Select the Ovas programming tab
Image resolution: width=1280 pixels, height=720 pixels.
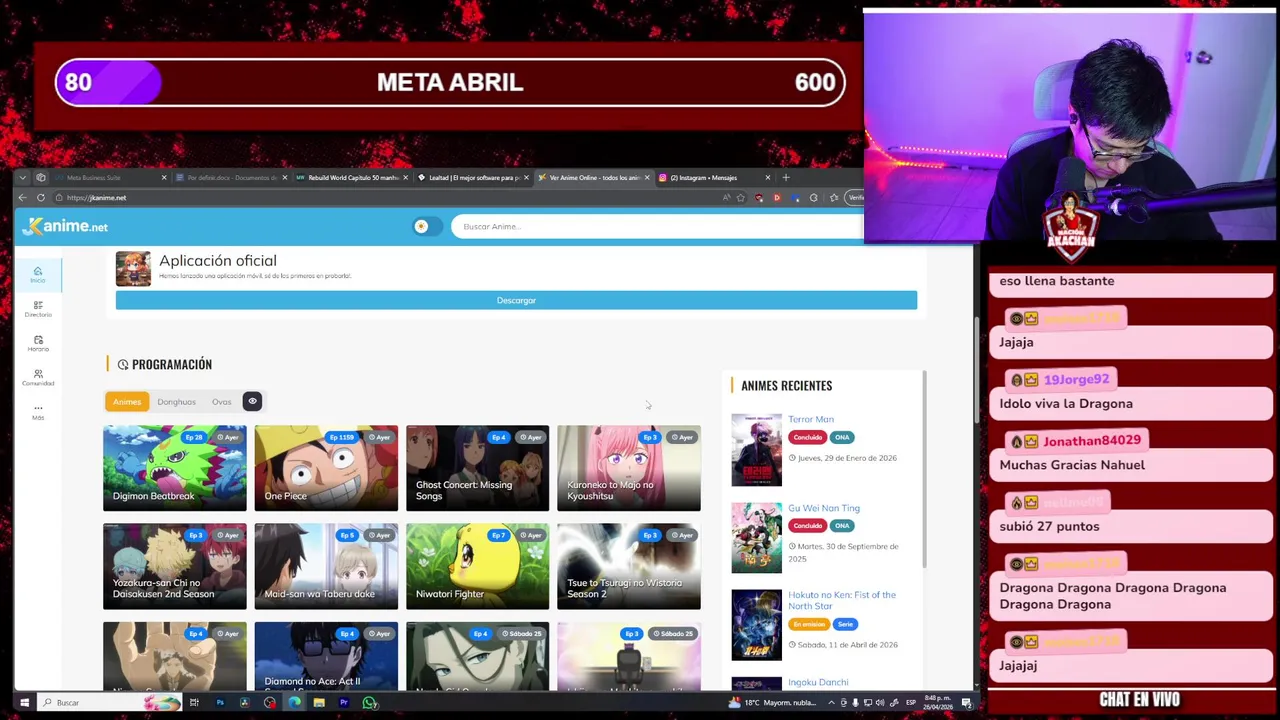(221, 402)
